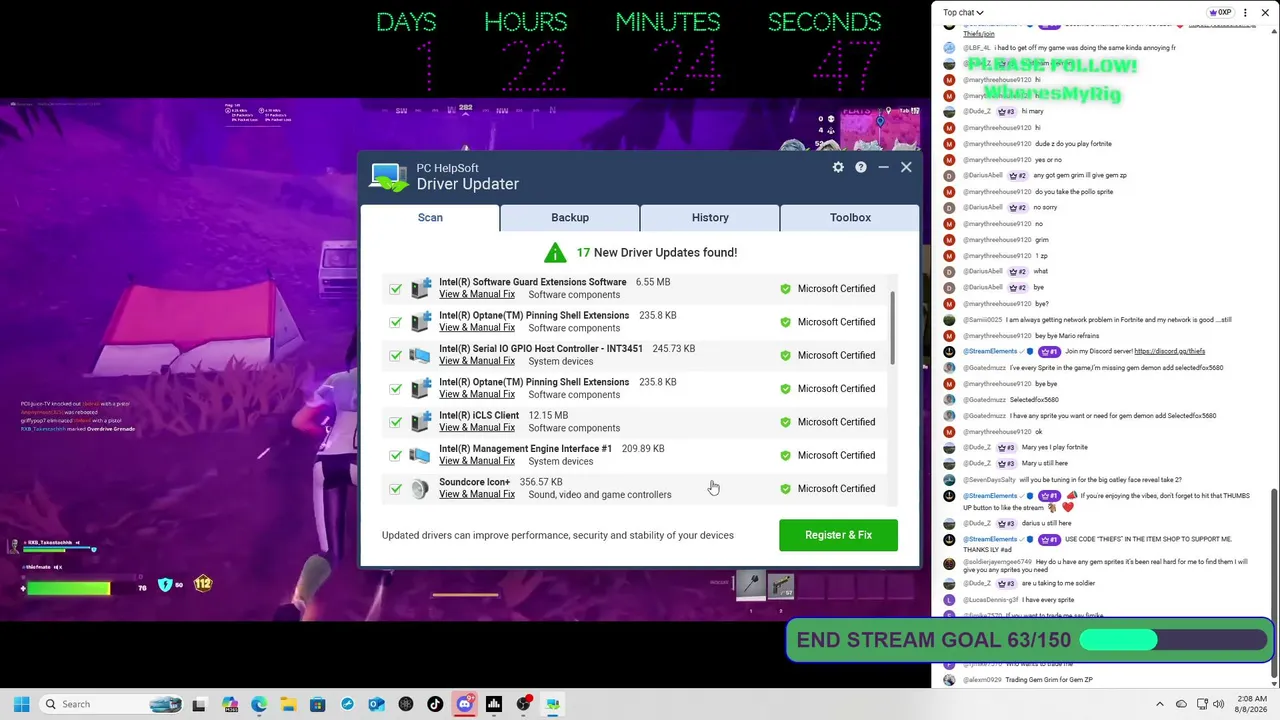Follow the discord.gg/thiefs link in chat
Screen dimensions: 1280x720
click(x=1169, y=351)
